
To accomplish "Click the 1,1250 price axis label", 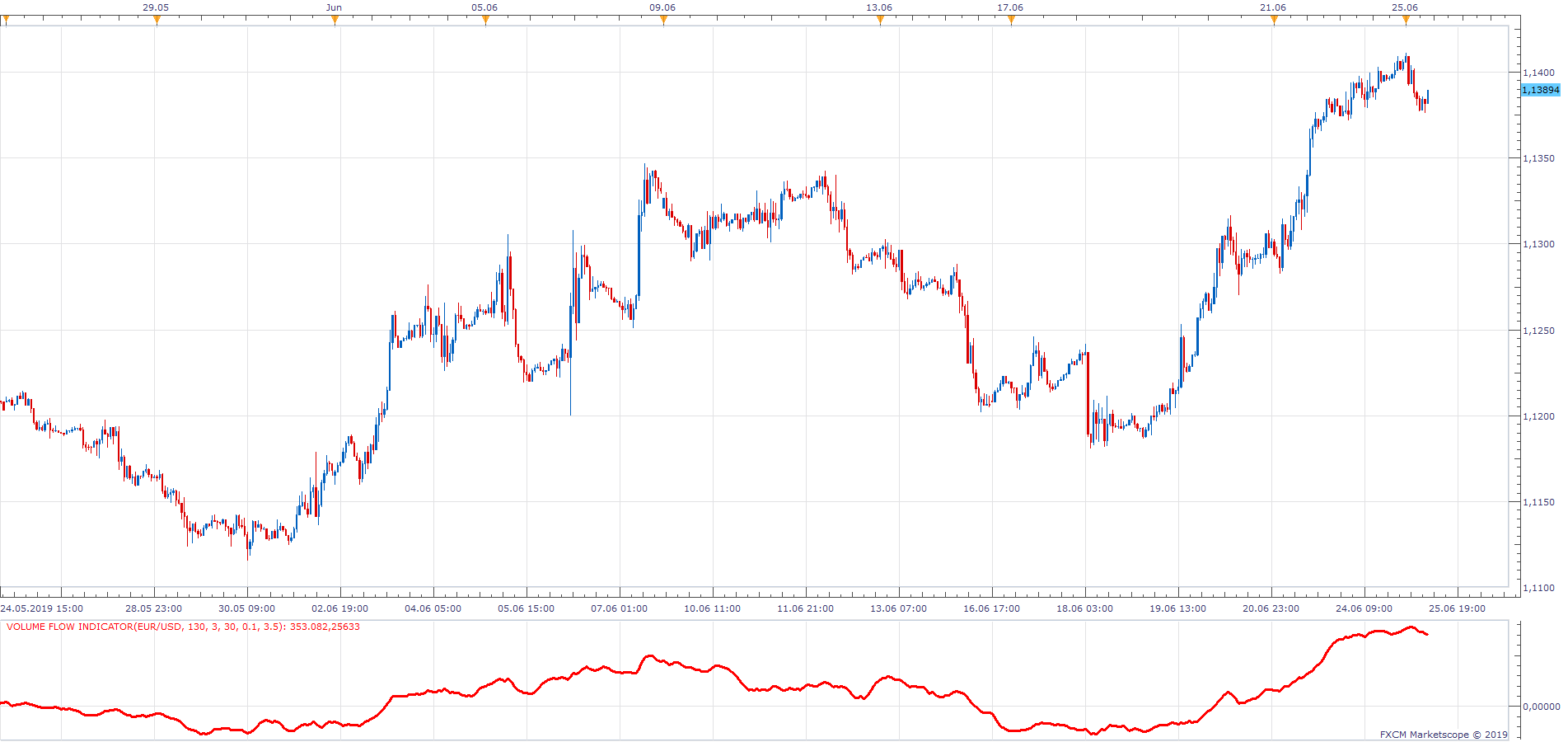I will [x=1538, y=331].
